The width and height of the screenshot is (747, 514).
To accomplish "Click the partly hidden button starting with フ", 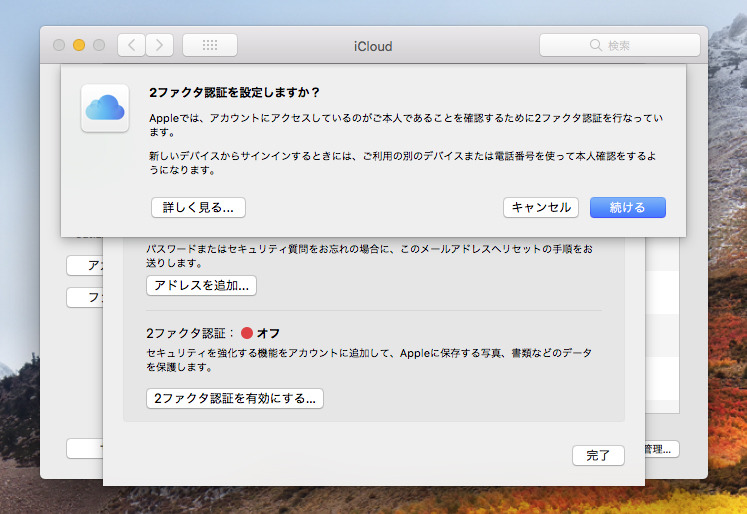I will (84, 297).
